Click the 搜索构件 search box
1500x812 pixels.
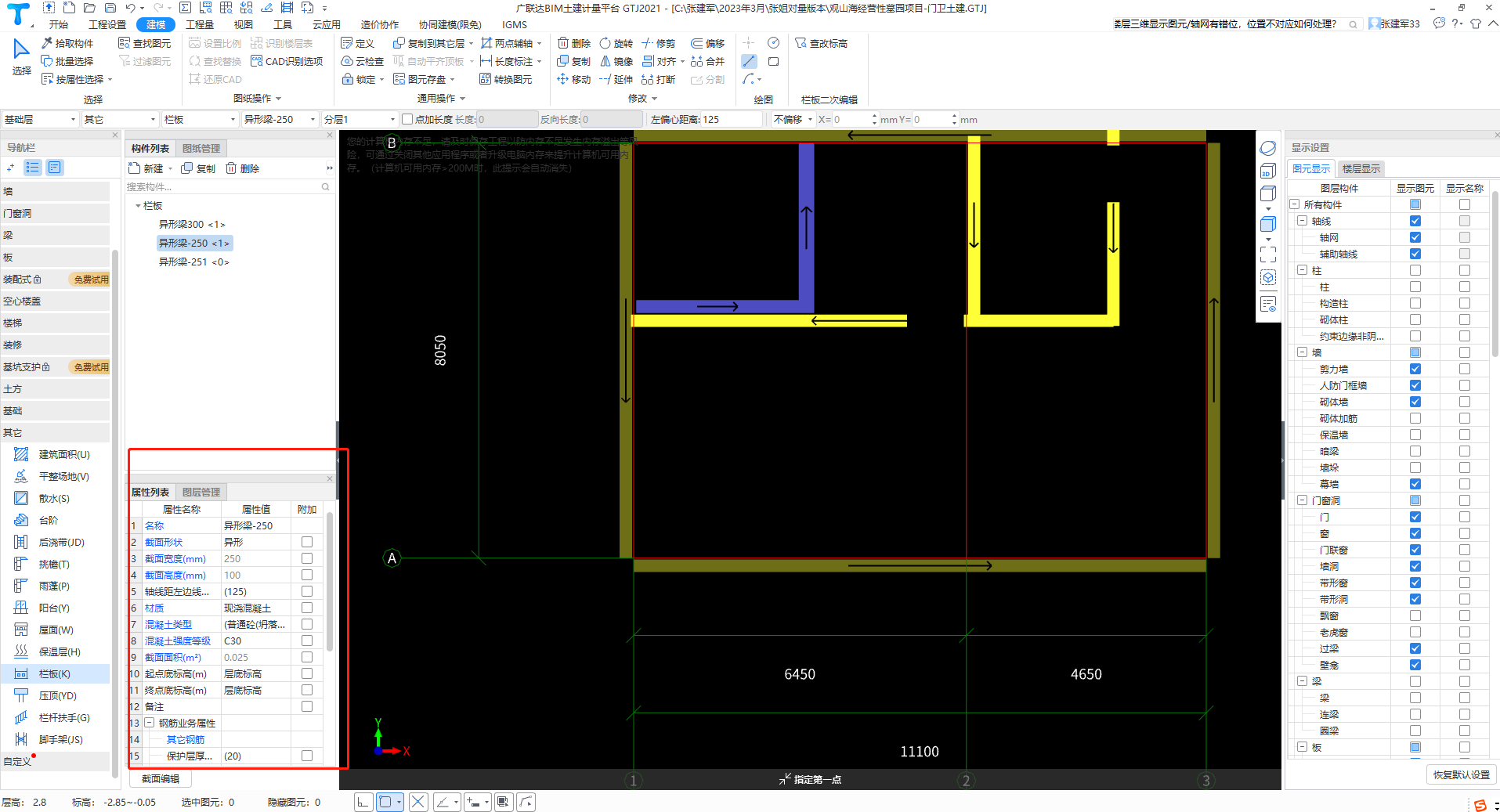click(230, 186)
